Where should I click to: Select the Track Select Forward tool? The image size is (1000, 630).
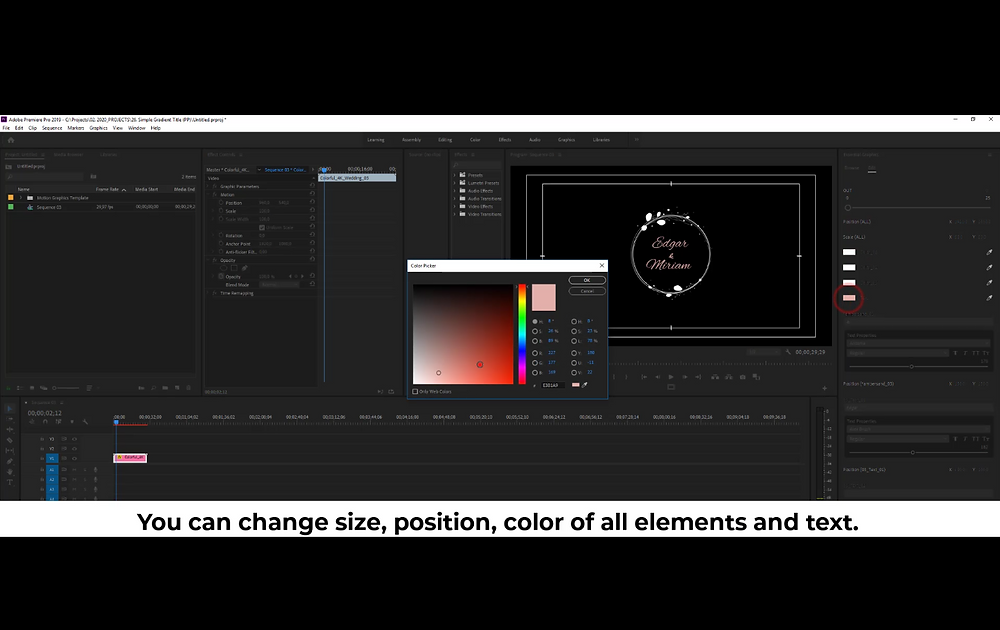click(x=10, y=419)
